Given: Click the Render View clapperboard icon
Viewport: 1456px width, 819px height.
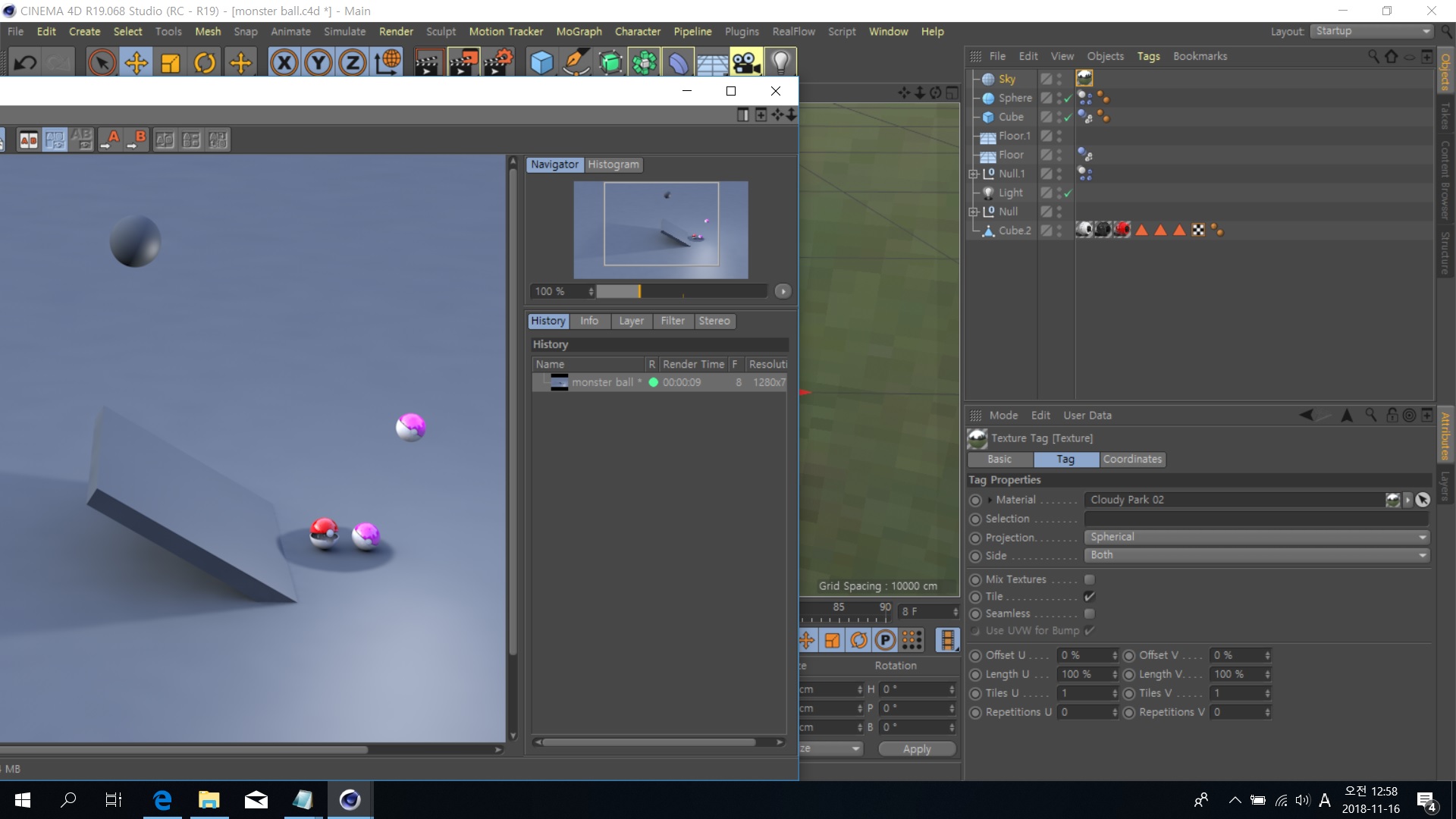Looking at the screenshot, I should 428,63.
